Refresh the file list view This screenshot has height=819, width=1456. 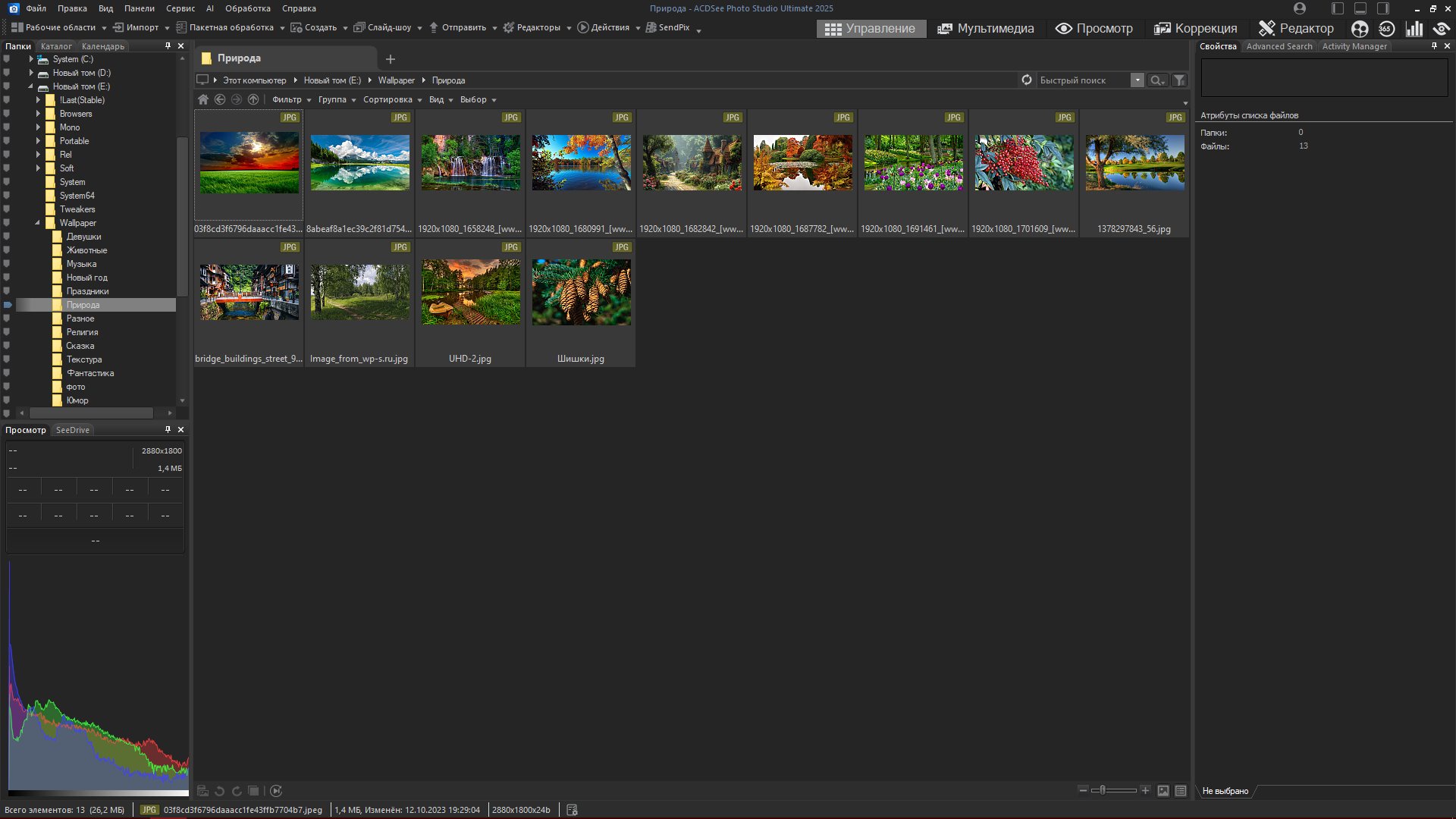point(1027,80)
